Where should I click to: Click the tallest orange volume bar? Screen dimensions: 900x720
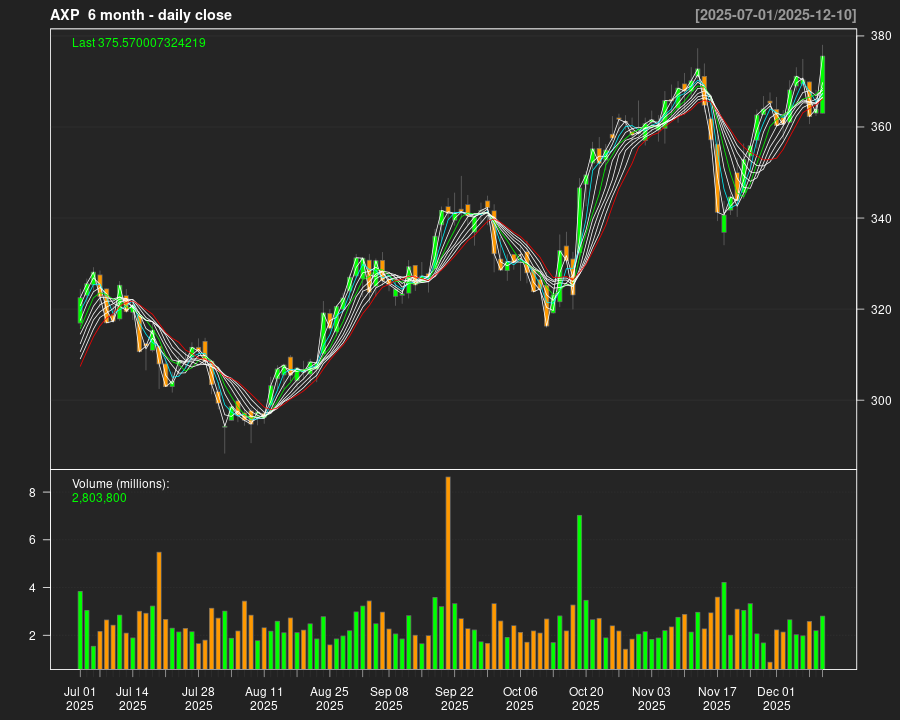[x=448, y=572]
